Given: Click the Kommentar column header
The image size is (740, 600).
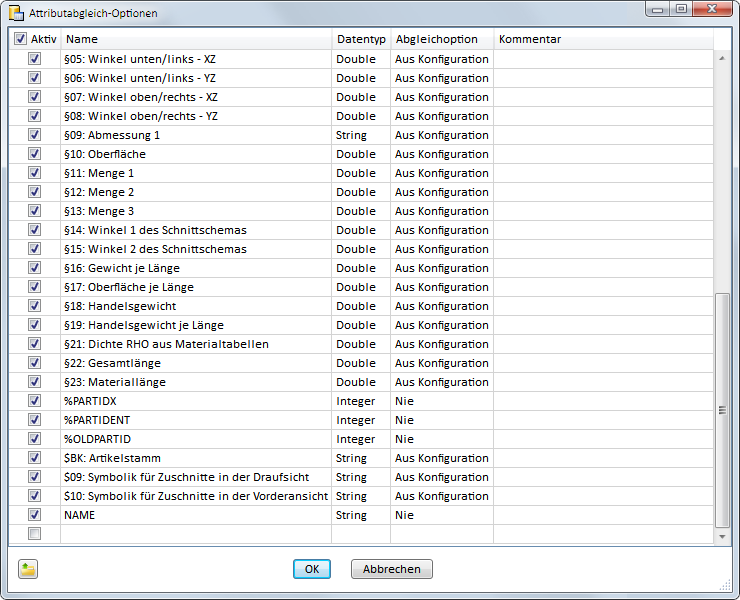Looking at the screenshot, I should point(604,39).
